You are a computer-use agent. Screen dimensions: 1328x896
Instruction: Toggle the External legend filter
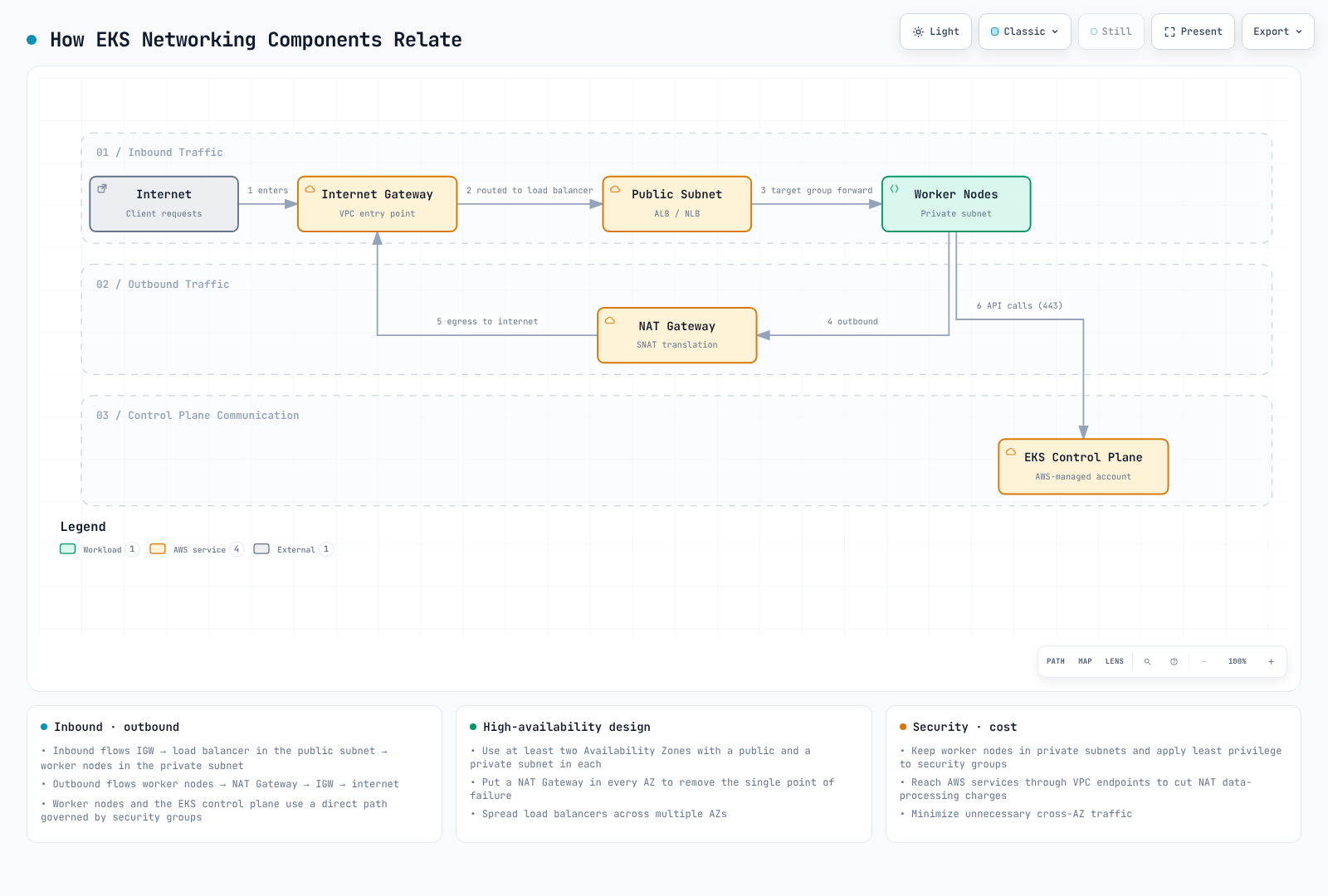point(293,549)
